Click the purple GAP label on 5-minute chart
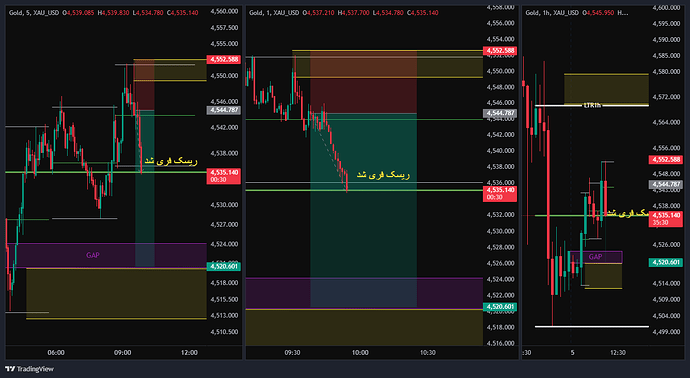The width and height of the screenshot is (690, 378). point(92,255)
